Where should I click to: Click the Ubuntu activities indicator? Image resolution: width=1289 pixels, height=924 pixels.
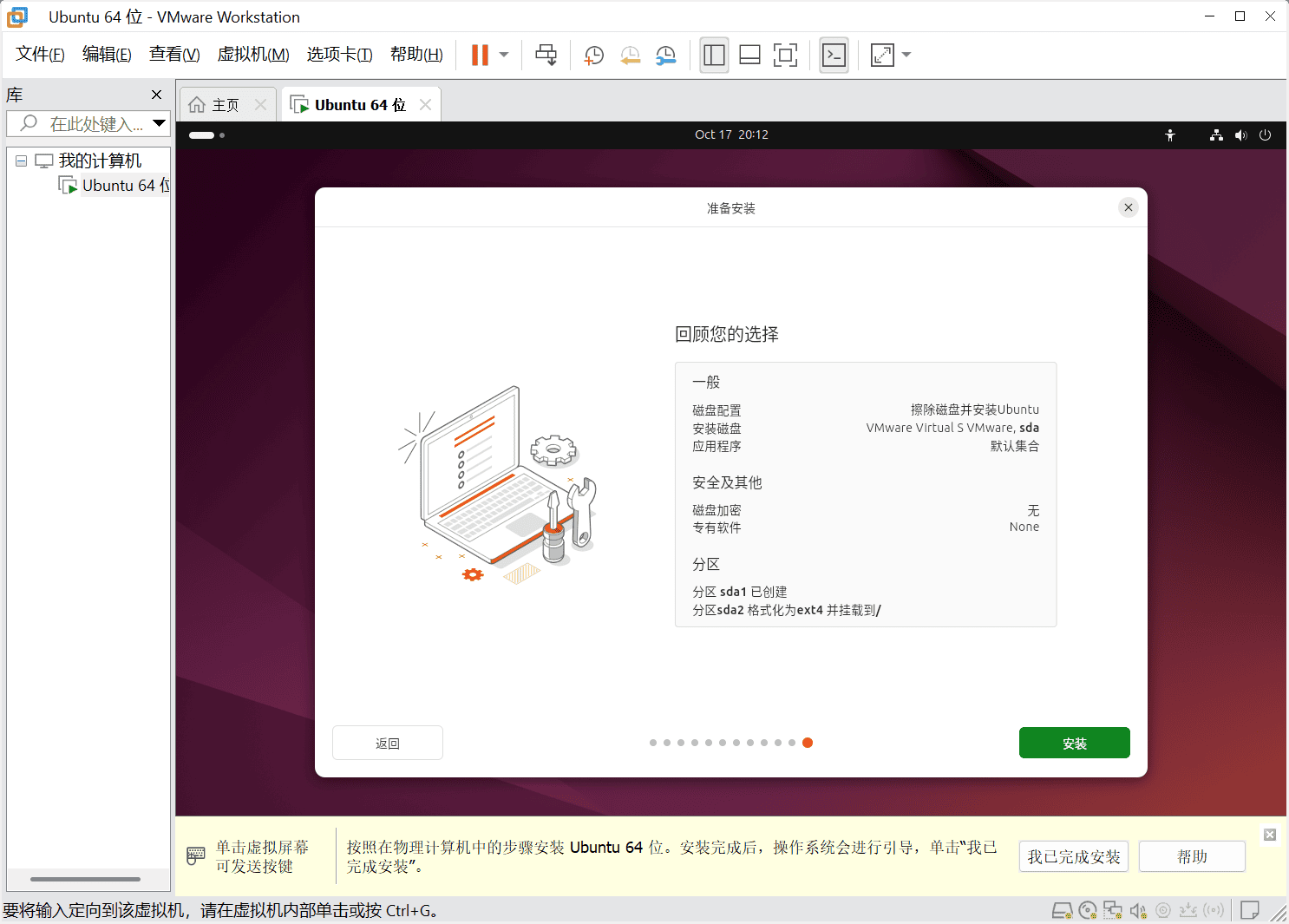click(x=206, y=135)
